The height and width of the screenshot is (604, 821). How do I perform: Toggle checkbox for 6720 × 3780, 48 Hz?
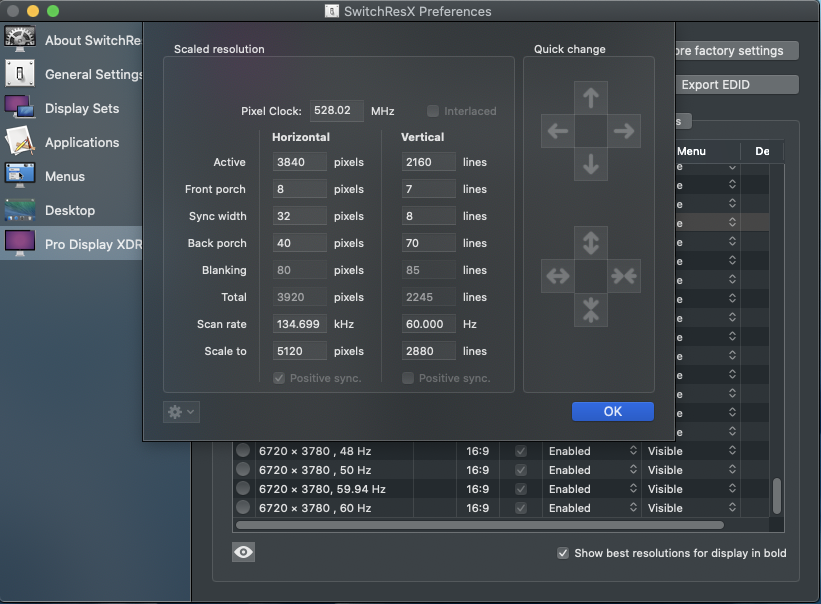[x=521, y=451]
